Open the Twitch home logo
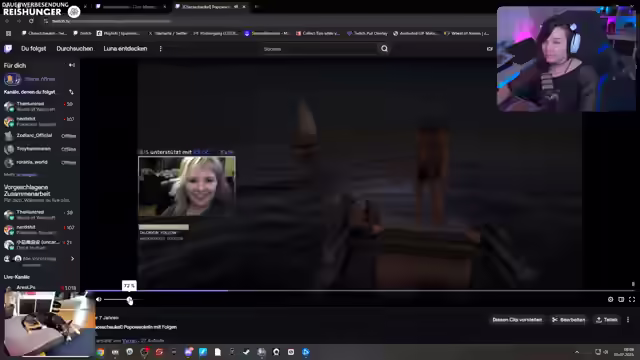Screen dimensions: 640x360 [x=8, y=49]
